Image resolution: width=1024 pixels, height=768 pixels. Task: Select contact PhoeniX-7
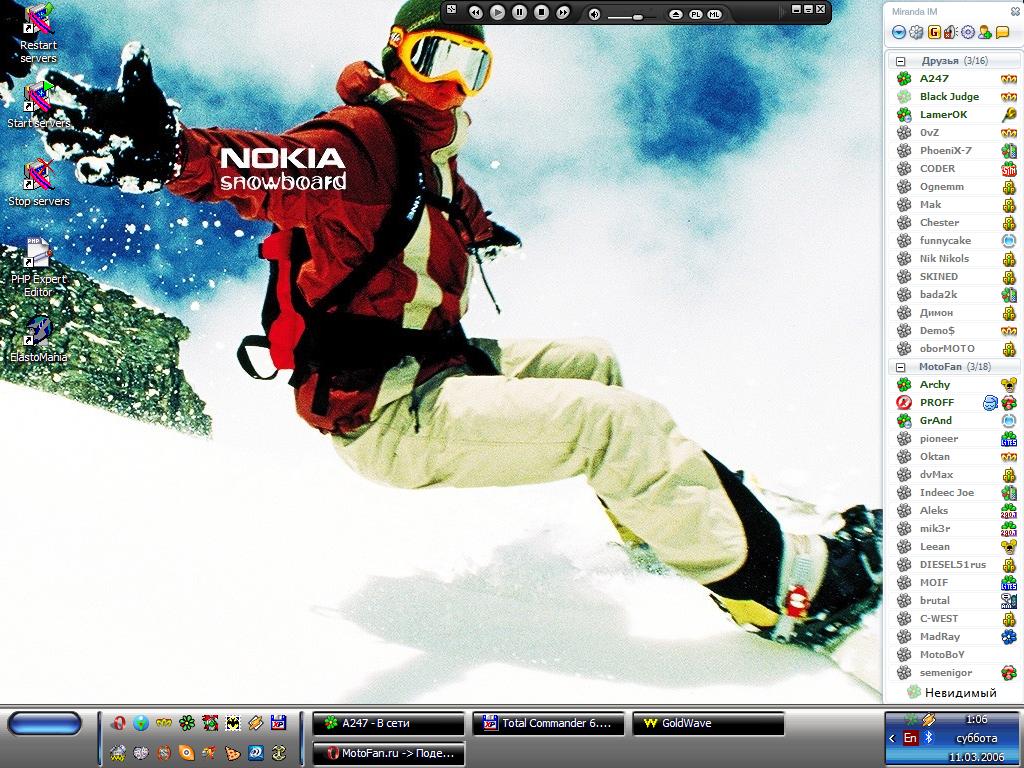[x=953, y=150]
